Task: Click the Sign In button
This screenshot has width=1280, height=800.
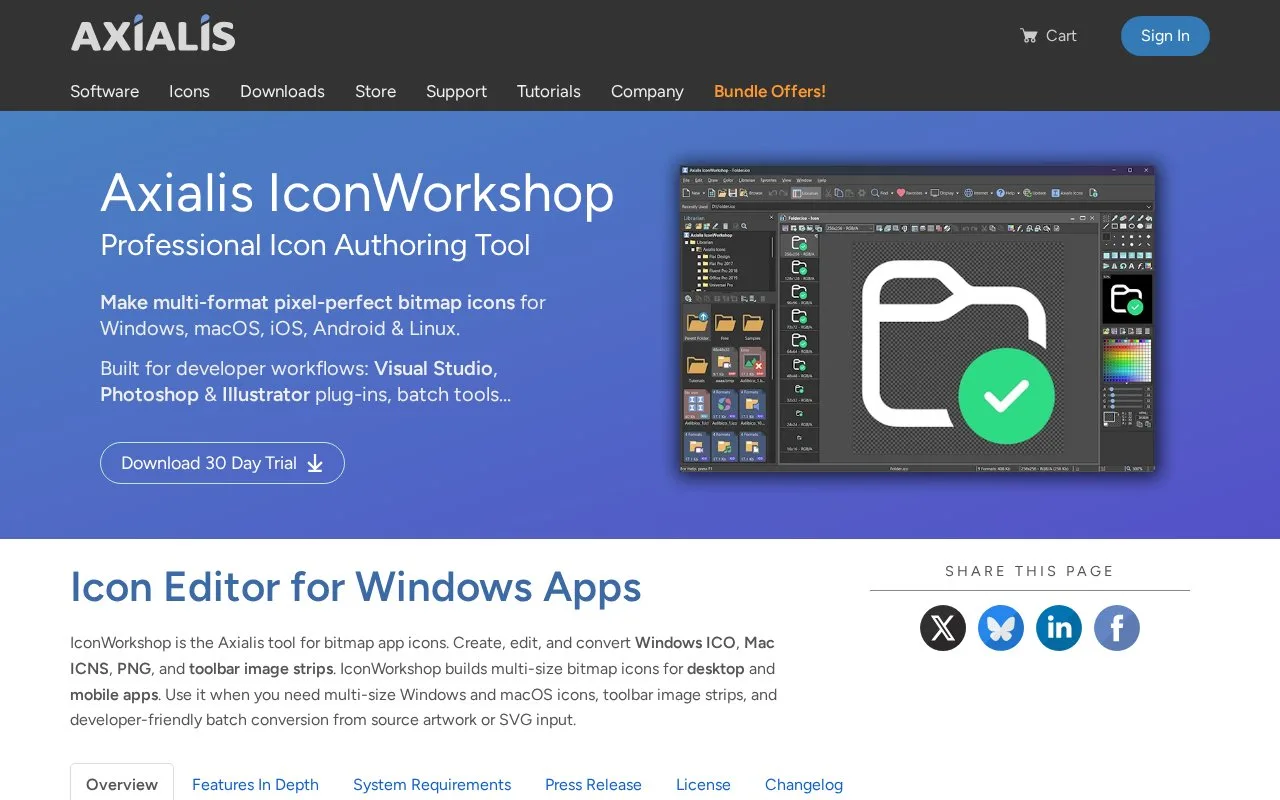Action: 1165,36
